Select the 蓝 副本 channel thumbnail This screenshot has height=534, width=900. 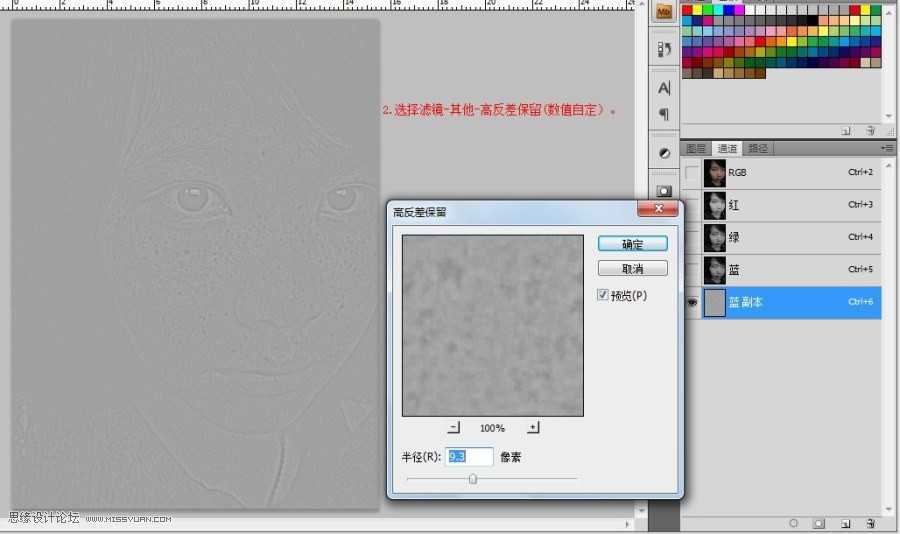[x=715, y=303]
